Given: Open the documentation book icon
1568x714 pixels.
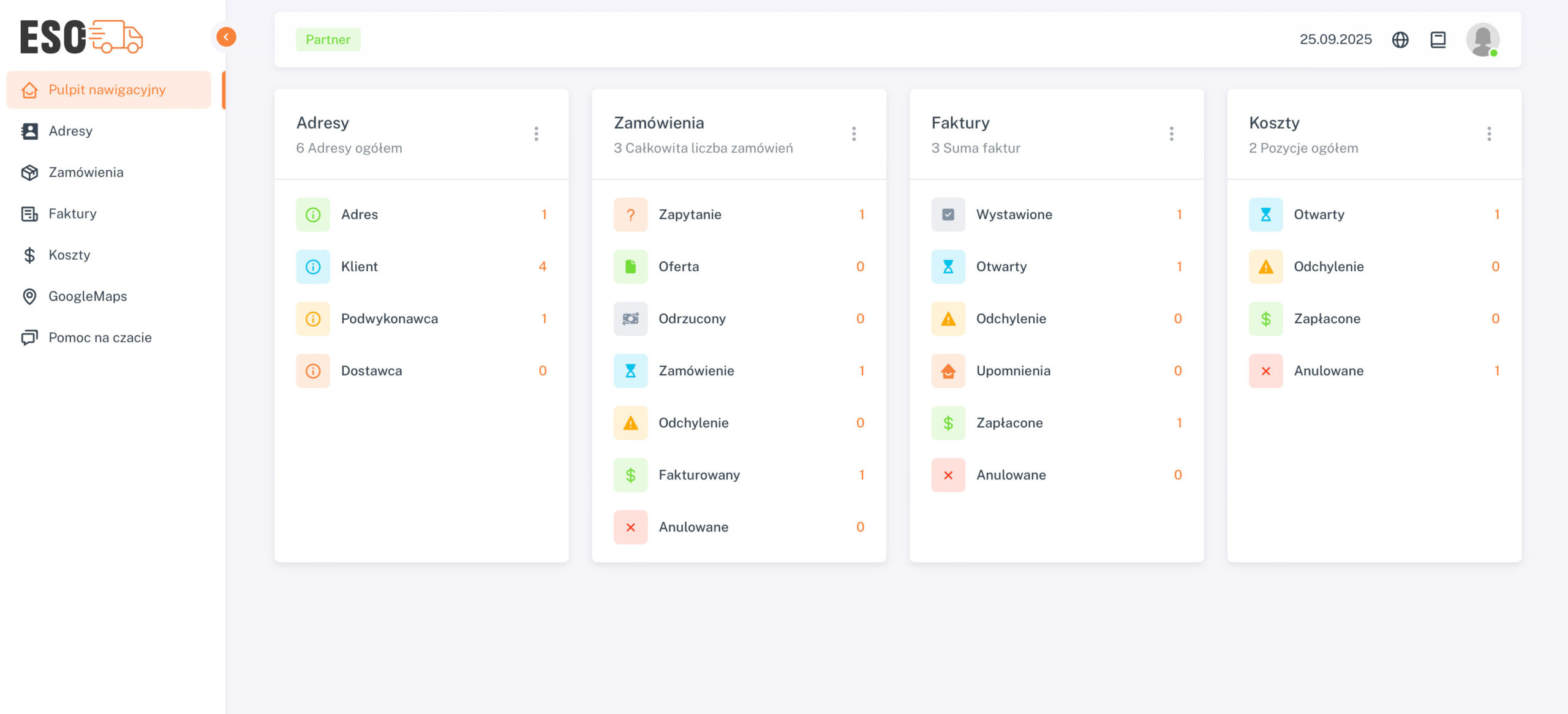Looking at the screenshot, I should pos(1438,40).
